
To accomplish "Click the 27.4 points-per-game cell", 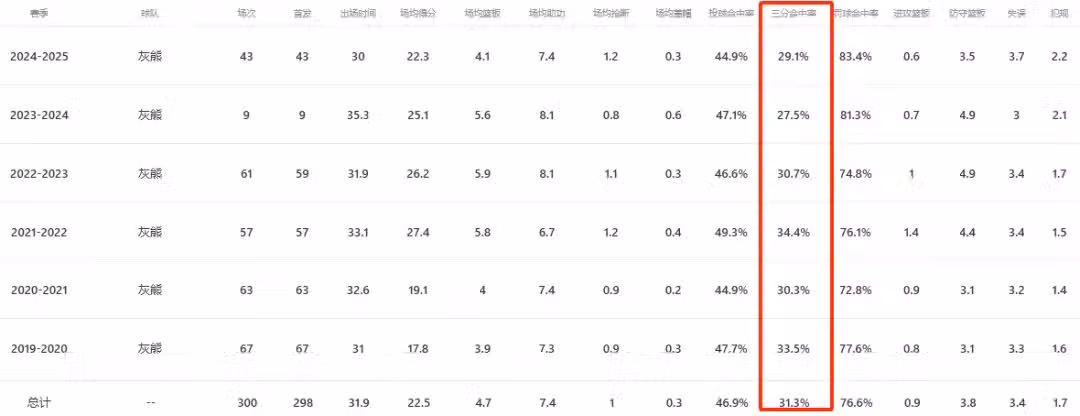I will (418, 233).
